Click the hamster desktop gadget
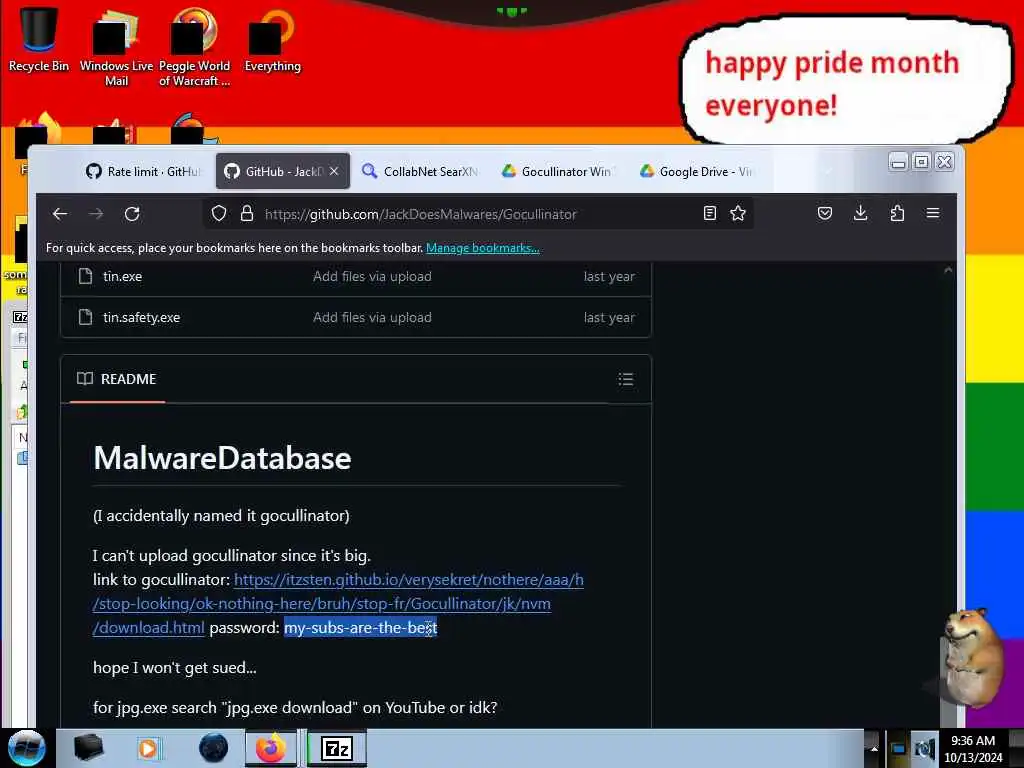The height and width of the screenshot is (768, 1024). coord(972,657)
